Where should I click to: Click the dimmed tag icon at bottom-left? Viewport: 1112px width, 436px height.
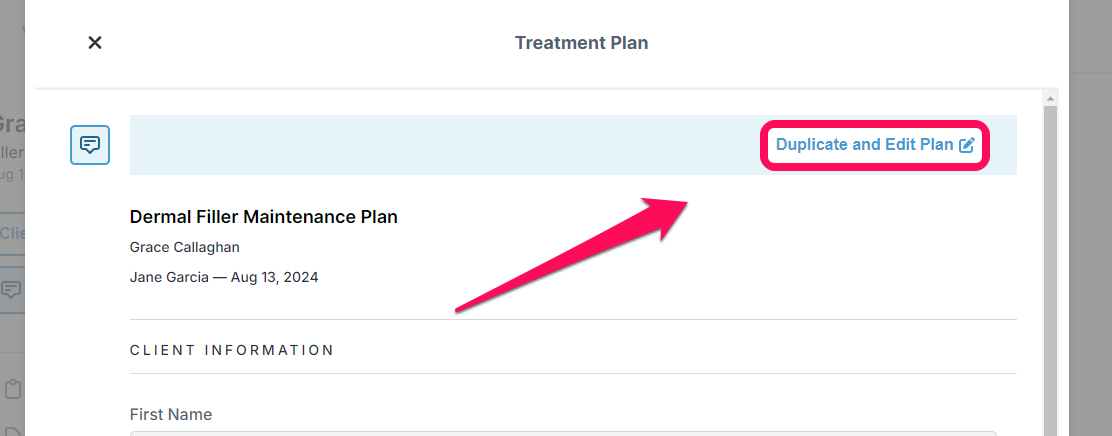pyautogui.click(x=14, y=431)
